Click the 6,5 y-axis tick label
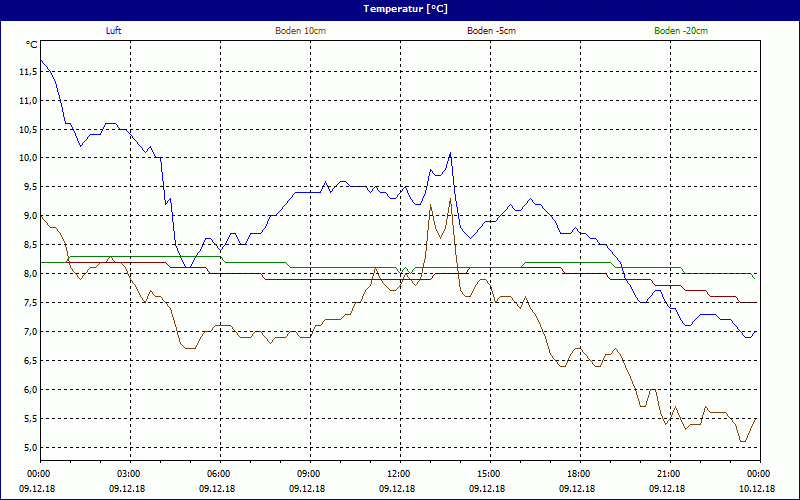 [27, 361]
